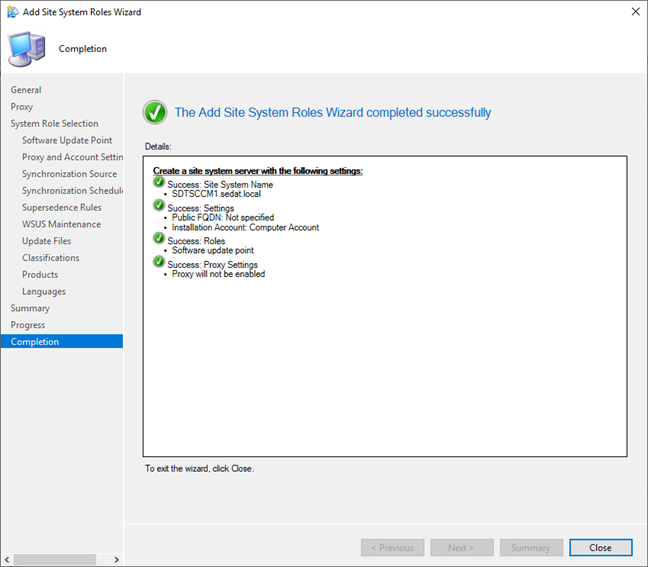The image size is (648, 567).
Task: Select the Languages step
Action: (x=44, y=291)
